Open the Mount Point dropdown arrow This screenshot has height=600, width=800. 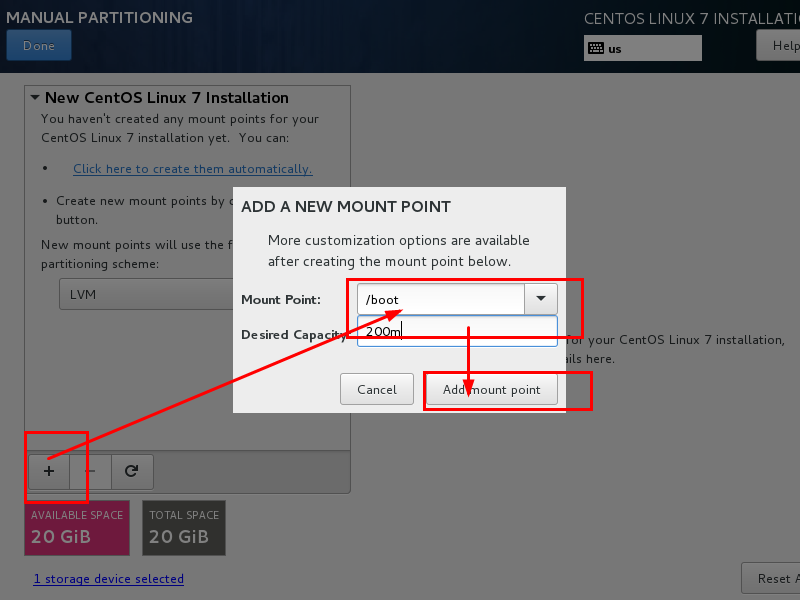click(x=541, y=299)
